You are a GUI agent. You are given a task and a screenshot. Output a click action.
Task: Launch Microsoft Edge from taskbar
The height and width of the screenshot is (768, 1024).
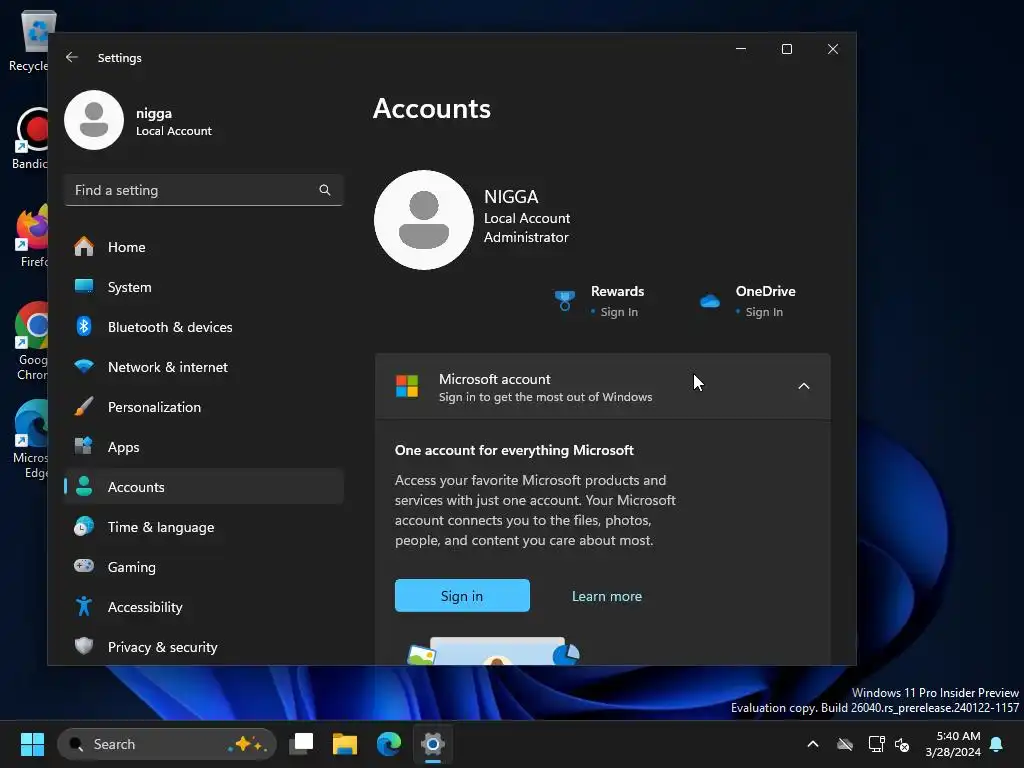pyautogui.click(x=389, y=744)
